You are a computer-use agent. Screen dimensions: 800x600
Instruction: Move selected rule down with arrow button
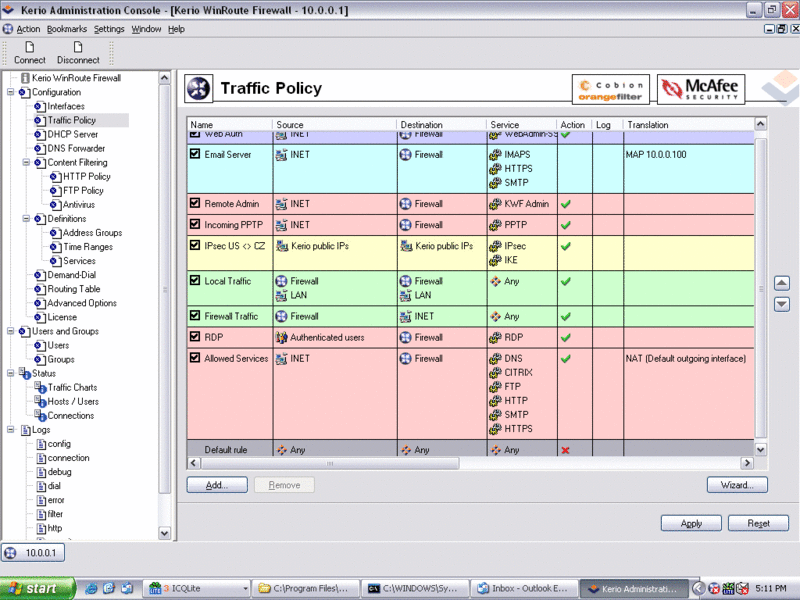(x=782, y=305)
